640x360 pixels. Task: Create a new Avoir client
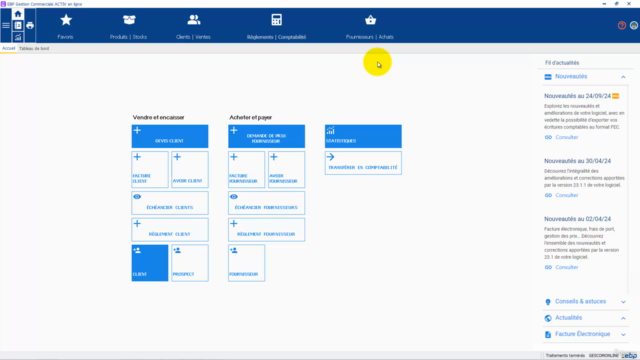click(190, 169)
